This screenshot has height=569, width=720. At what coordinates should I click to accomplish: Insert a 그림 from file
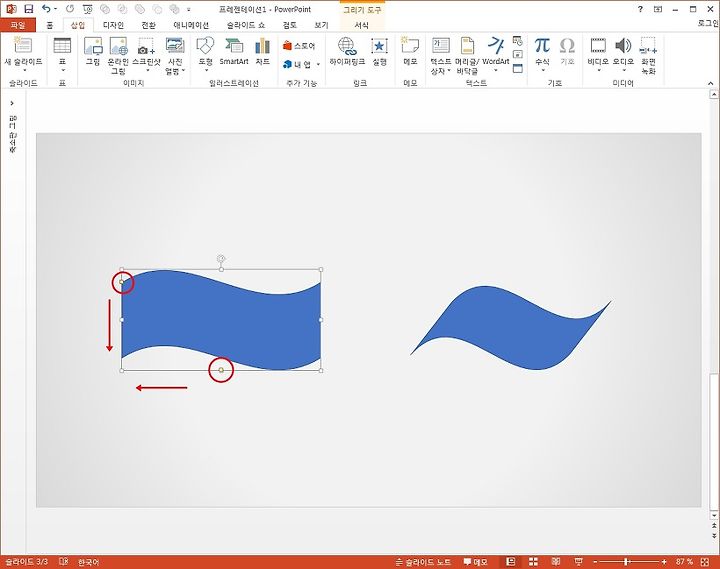[93, 51]
